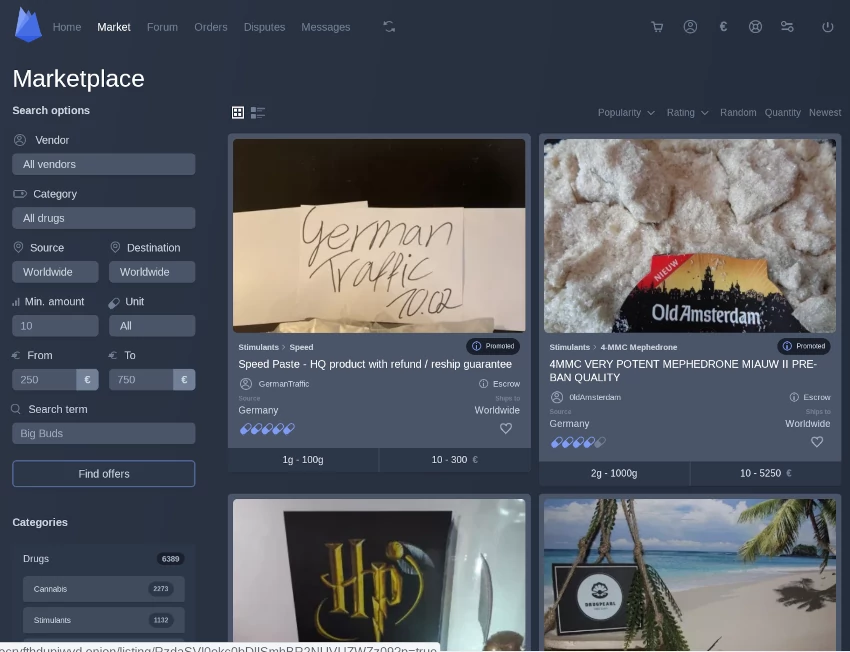The image size is (850, 652).
Task: Click the euro symbol beside To field
Action: click(x=184, y=380)
